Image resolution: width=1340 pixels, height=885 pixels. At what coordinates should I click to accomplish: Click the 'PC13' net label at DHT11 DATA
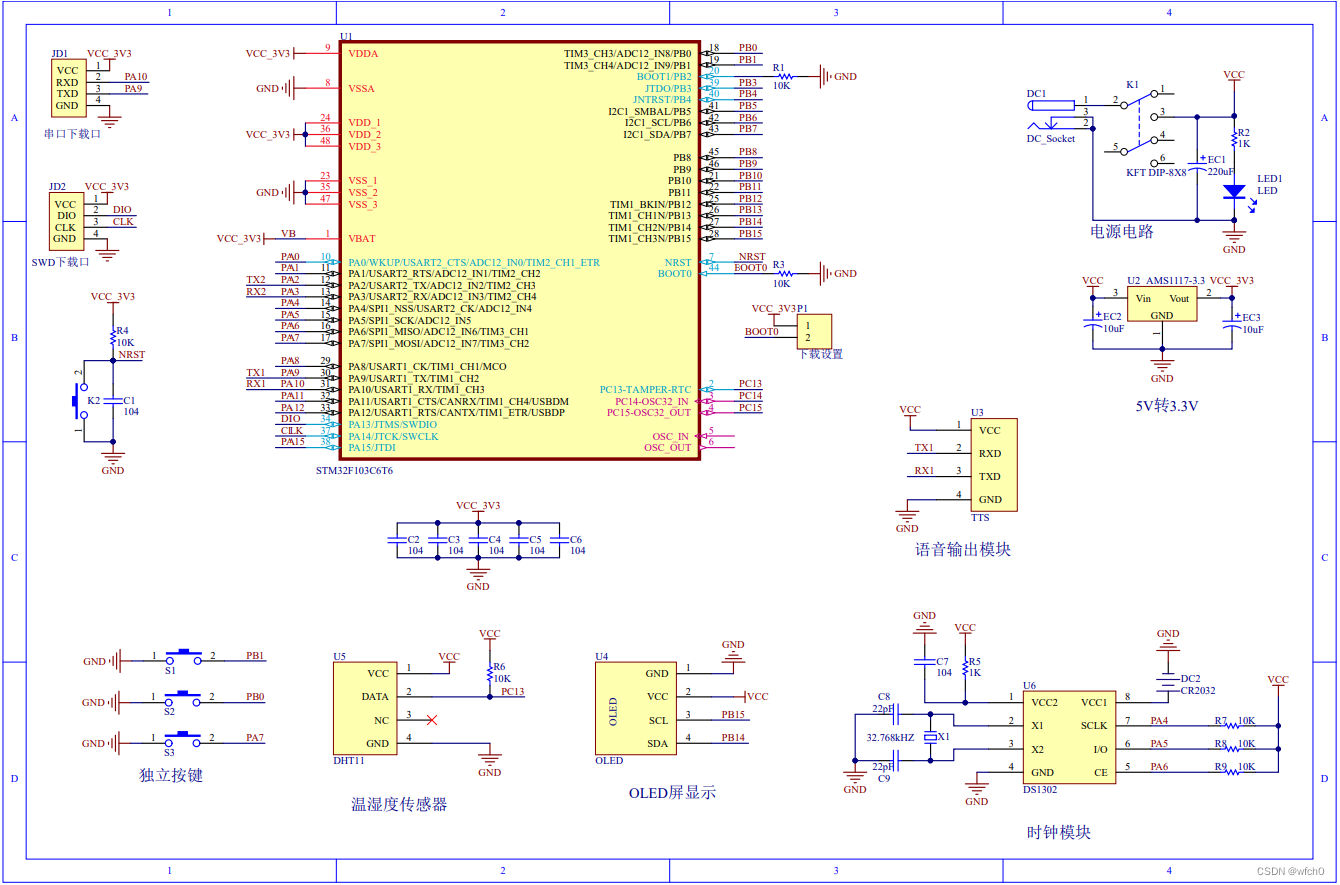coord(513,691)
